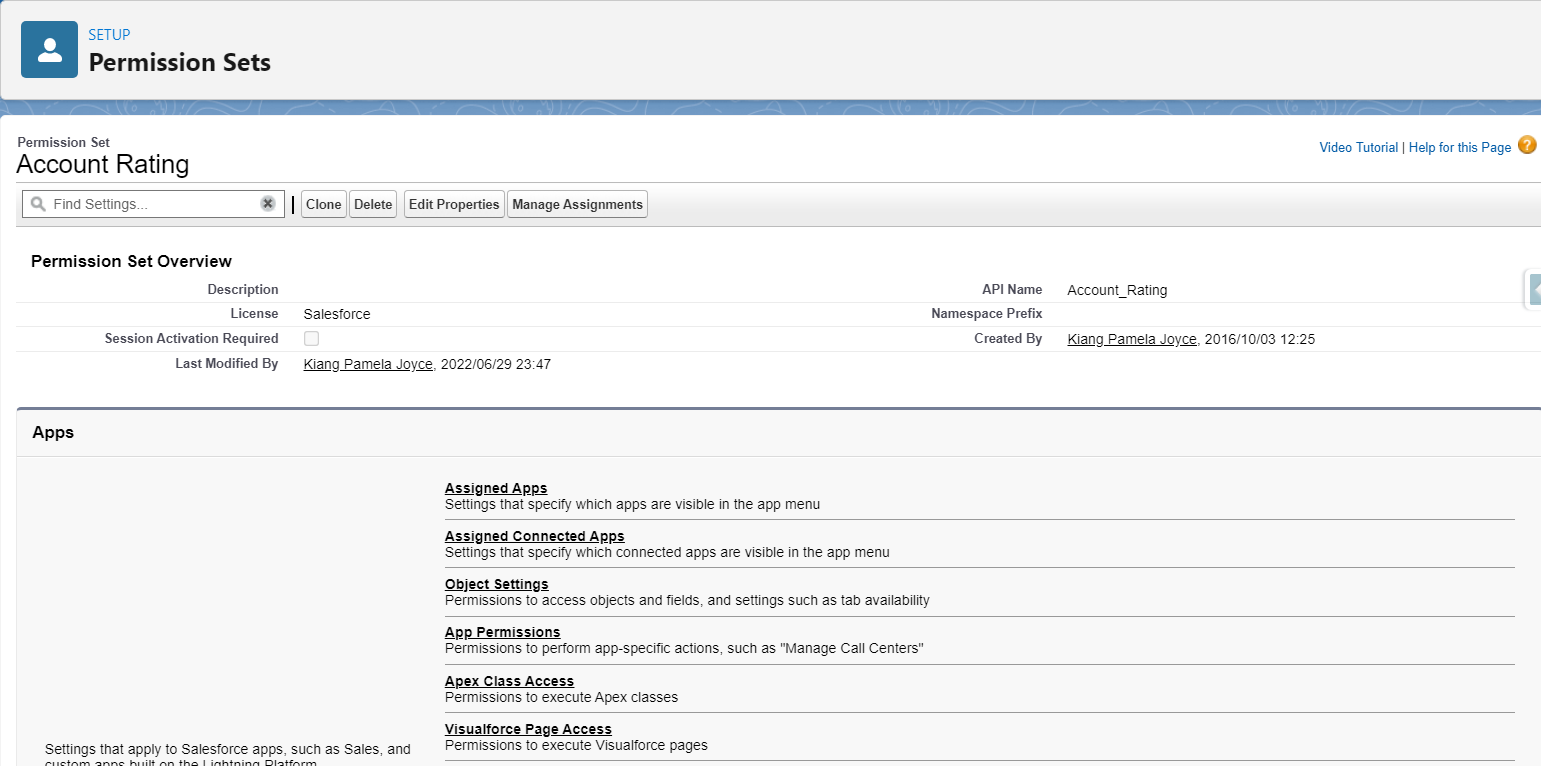Open Assigned Connected Apps settings
The width and height of the screenshot is (1541, 766).
(x=534, y=536)
